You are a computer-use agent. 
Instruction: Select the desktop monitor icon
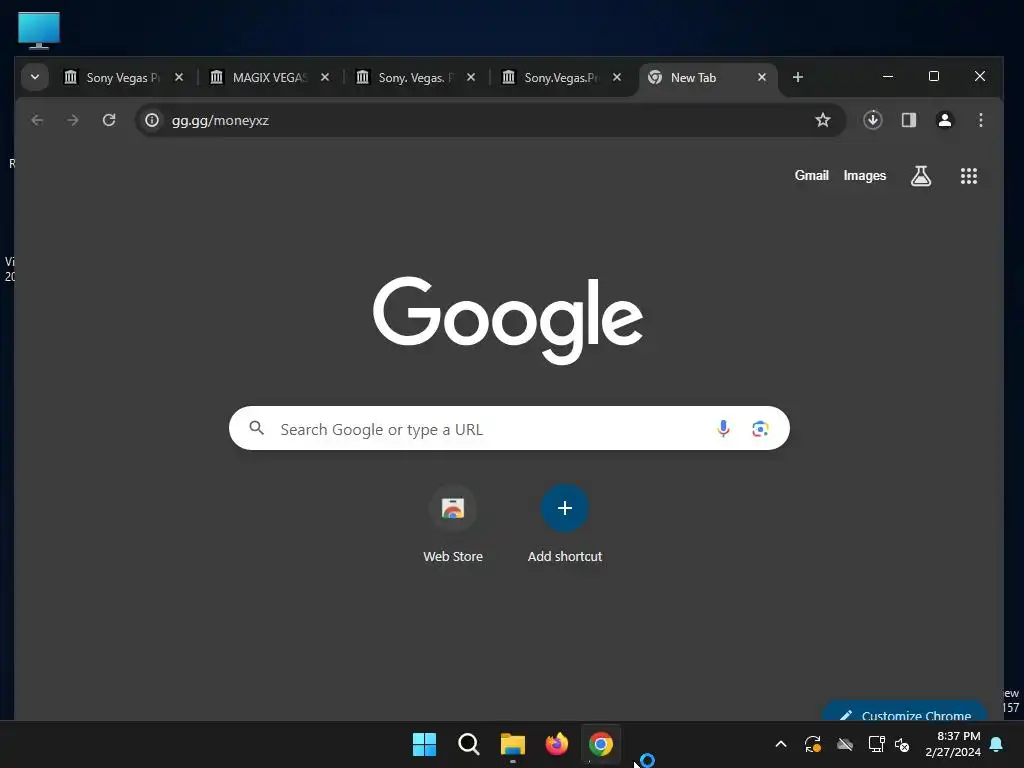[x=39, y=30]
